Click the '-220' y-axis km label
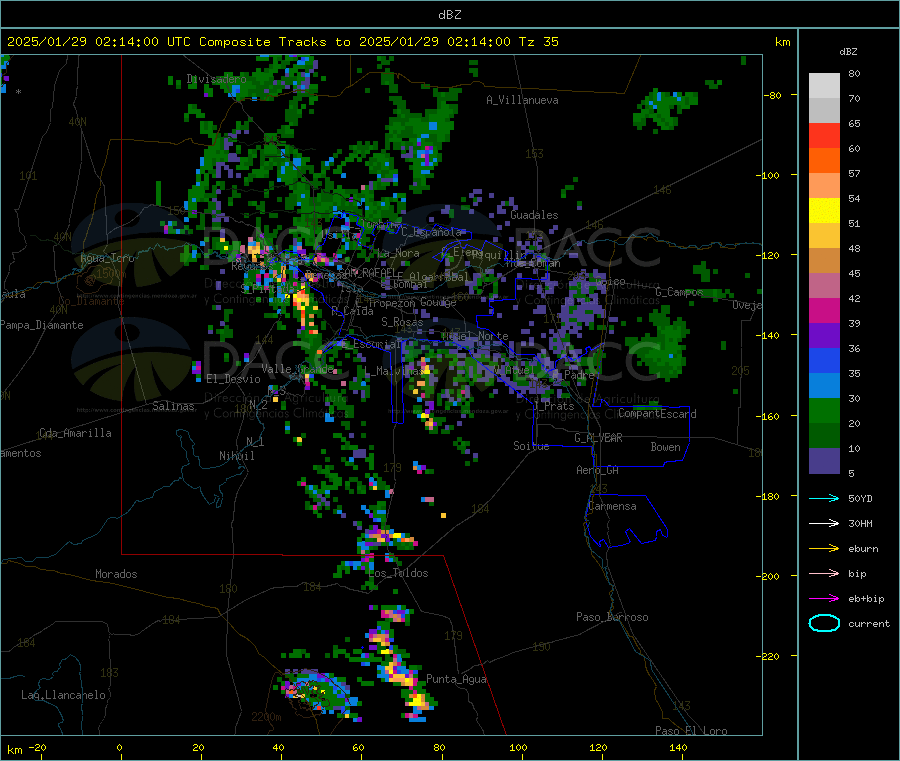This screenshot has height=761, width=900. 770,656
